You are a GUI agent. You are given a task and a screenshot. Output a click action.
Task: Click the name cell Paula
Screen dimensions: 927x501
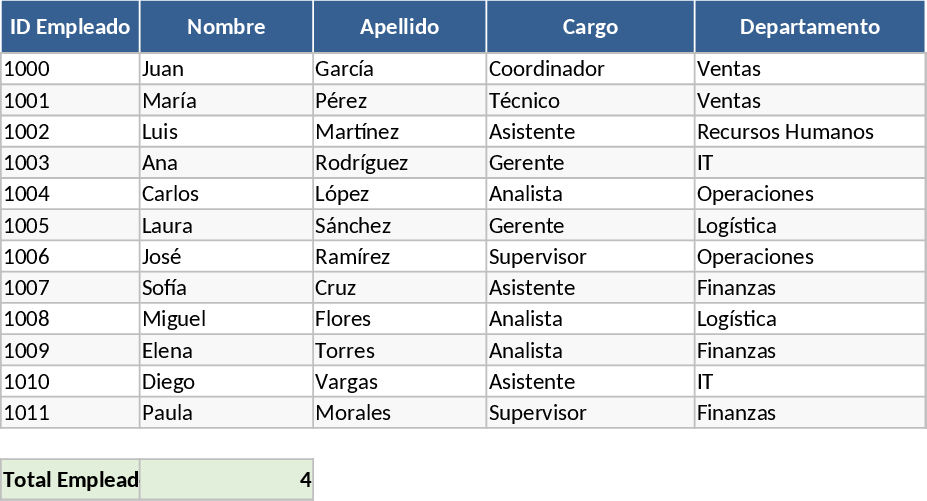click(226, 413)
